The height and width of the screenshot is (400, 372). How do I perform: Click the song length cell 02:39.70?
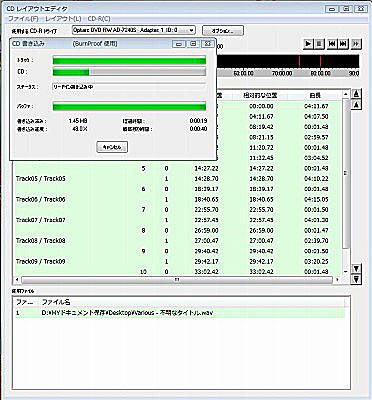[316, 241]
